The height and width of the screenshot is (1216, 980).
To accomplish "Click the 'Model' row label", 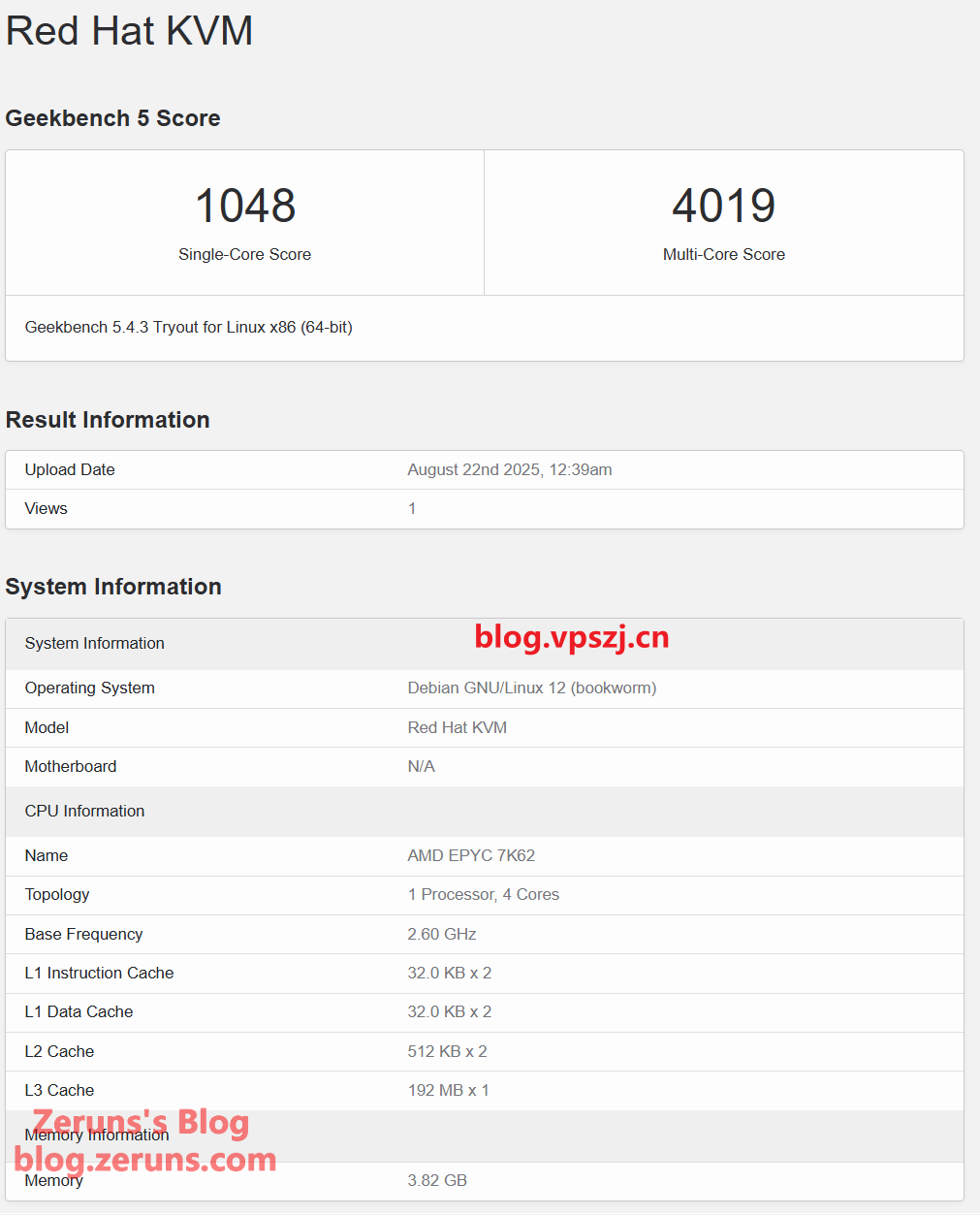I will tap(47, 727).
